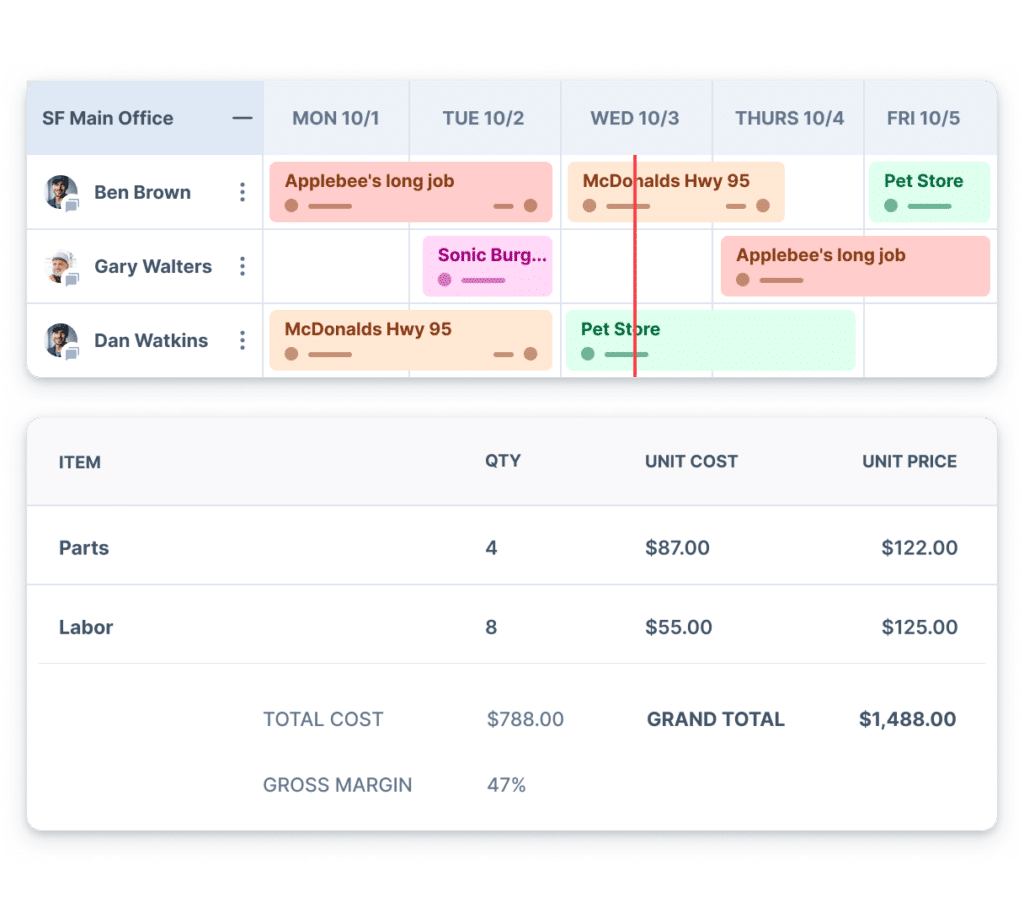This screenshot has width=1024, height=913.
Task: Click the status dot on Ben's Pet Store job
Action: 890,206
